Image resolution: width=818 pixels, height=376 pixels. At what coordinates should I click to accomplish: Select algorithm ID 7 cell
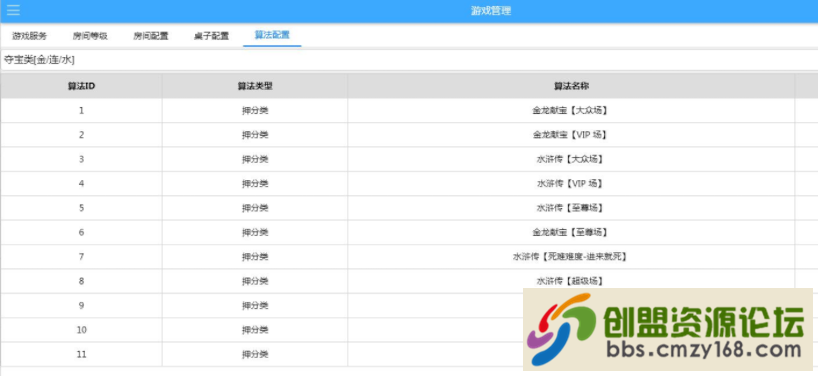(81, 257)
